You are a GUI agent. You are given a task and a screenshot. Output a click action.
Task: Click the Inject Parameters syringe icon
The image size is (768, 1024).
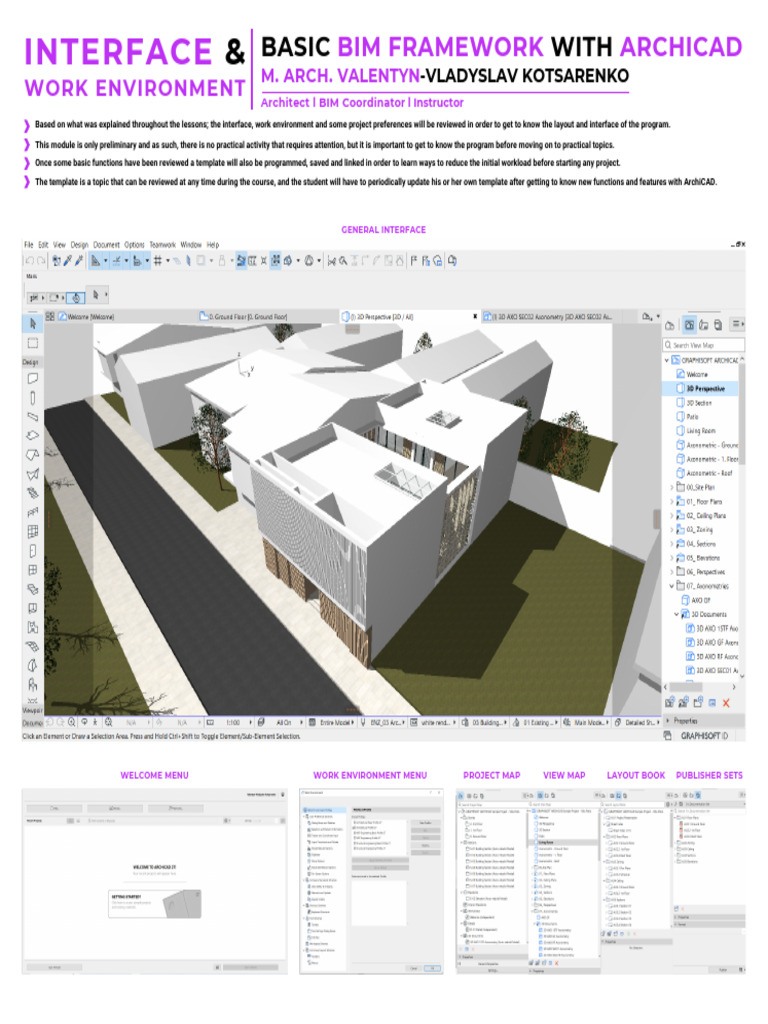pyautogui.click(x=79, y=261)
